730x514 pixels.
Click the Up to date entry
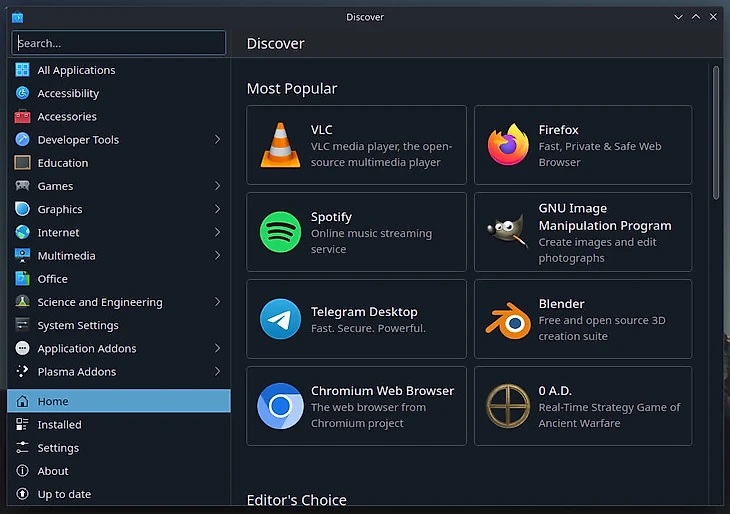[x=64, y=494]
